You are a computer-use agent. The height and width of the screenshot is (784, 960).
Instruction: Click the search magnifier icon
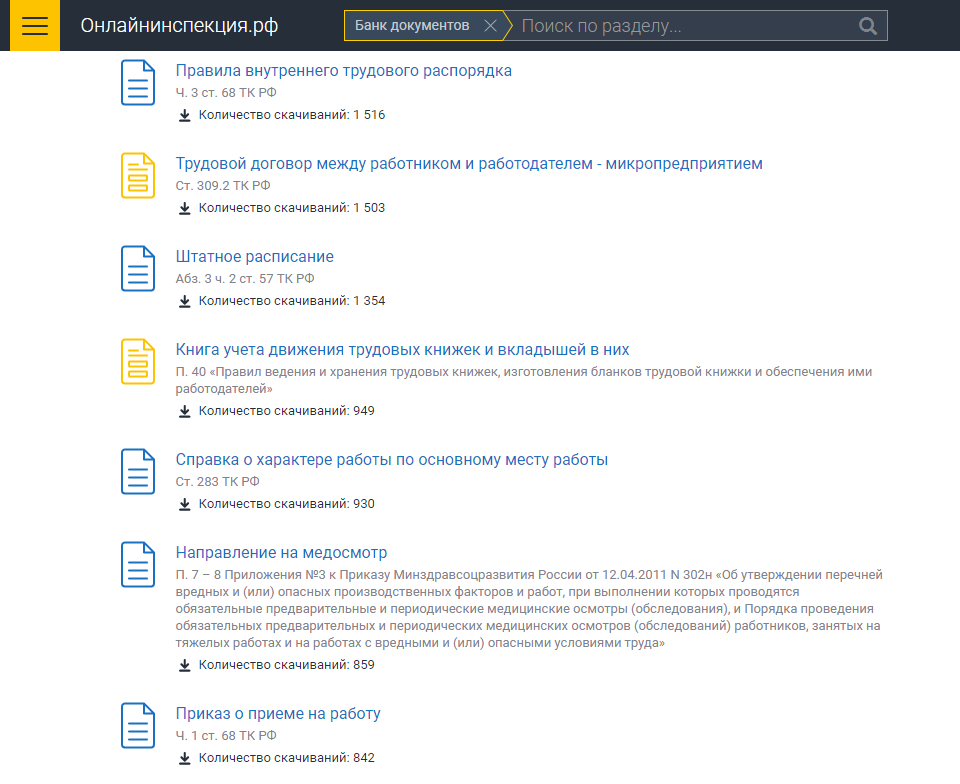(868, 26)
